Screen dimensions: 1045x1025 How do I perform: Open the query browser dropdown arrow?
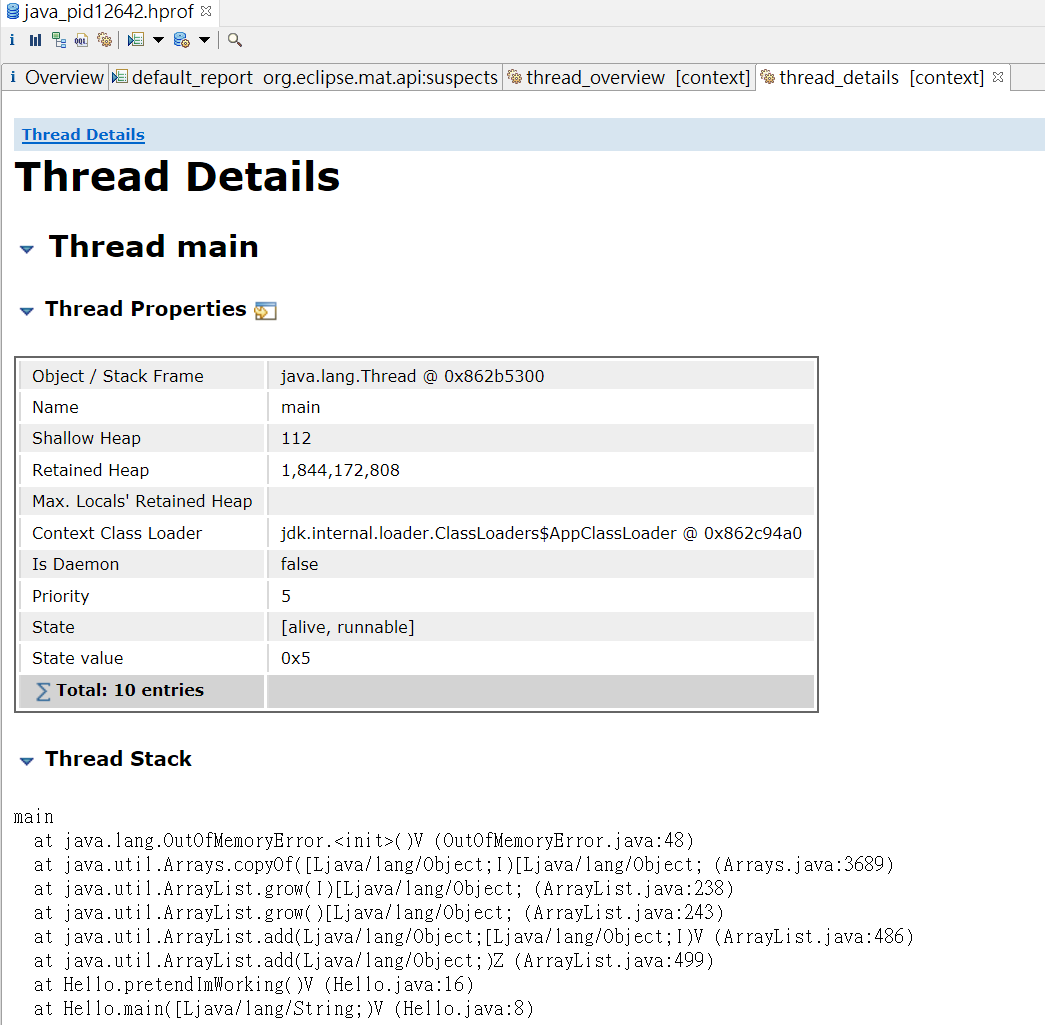pyautogui.click(x=159, y=40)
